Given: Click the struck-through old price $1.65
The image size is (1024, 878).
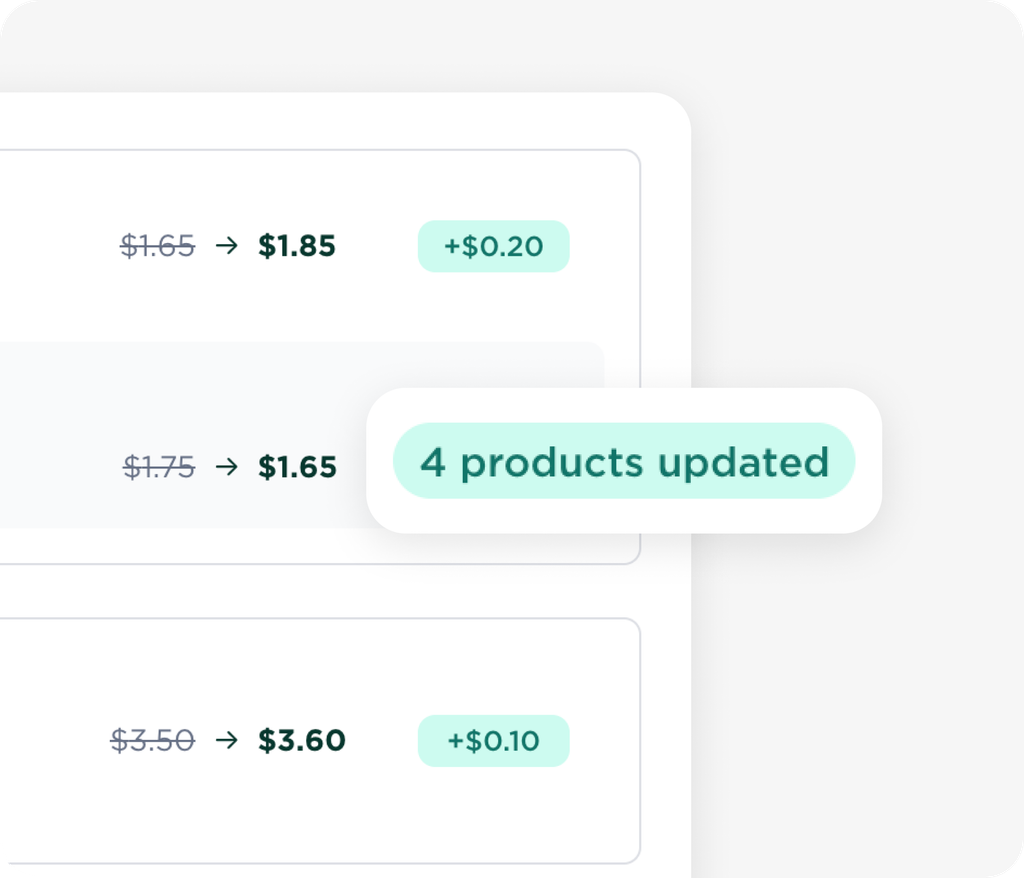Looking at the screenshot, I should click(x=158, y=246).
